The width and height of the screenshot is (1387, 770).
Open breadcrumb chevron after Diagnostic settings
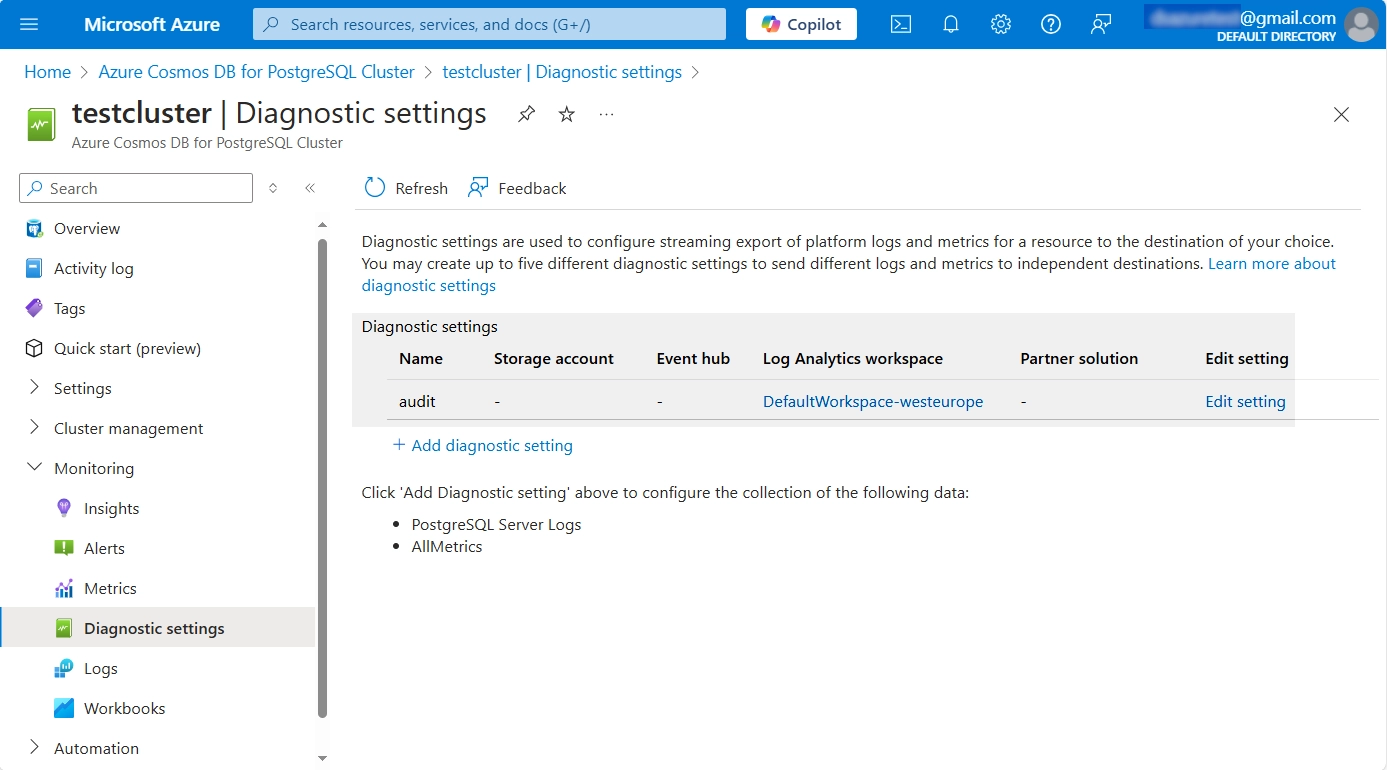point(696,72)
